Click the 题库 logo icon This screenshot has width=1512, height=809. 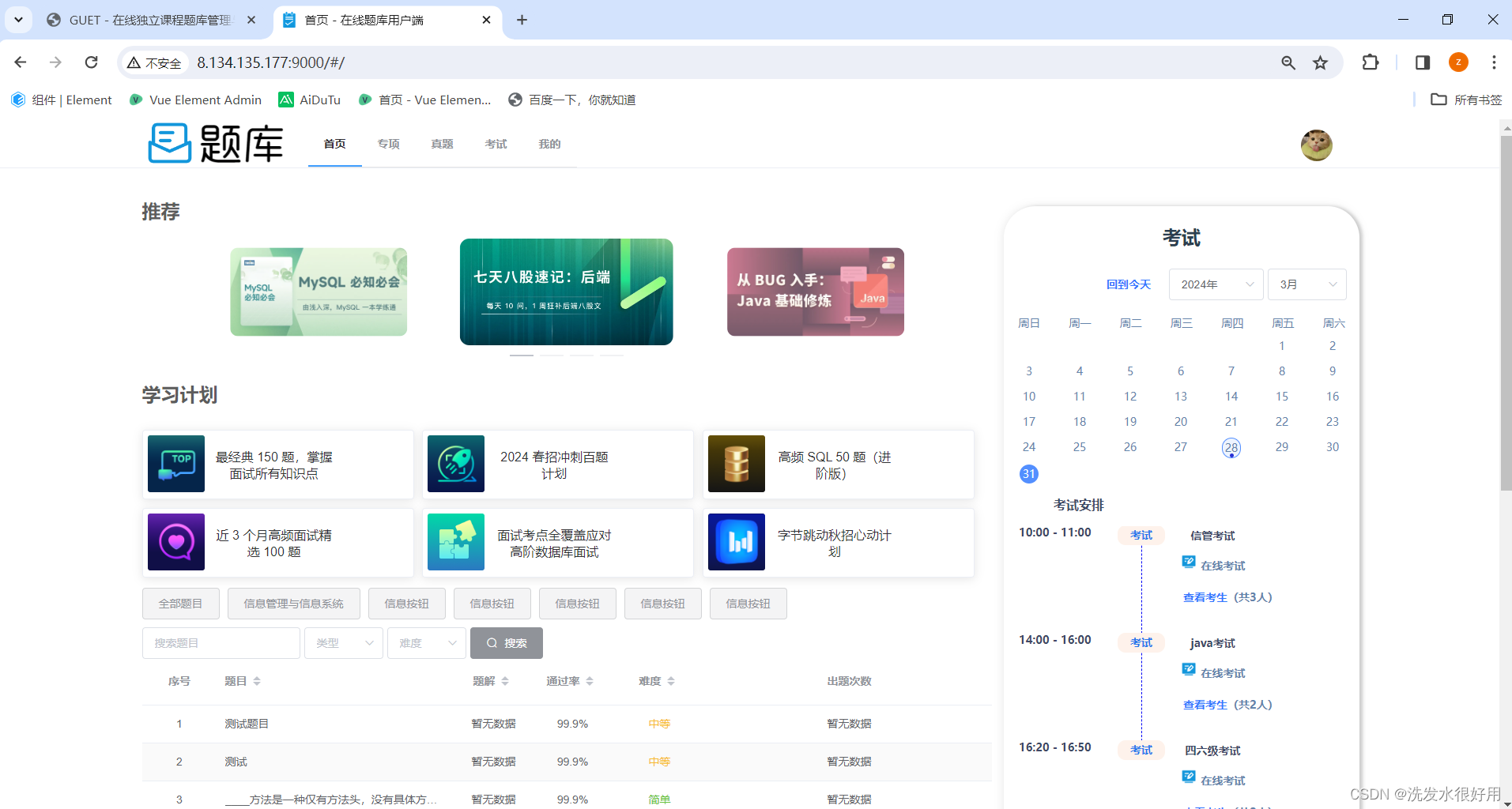tap(170, 144)
